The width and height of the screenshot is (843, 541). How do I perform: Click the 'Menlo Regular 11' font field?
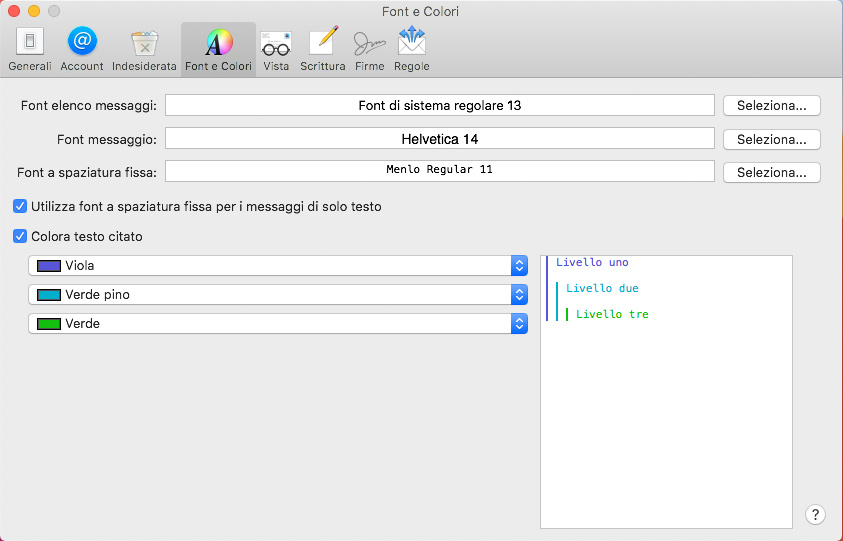[440, 172]
